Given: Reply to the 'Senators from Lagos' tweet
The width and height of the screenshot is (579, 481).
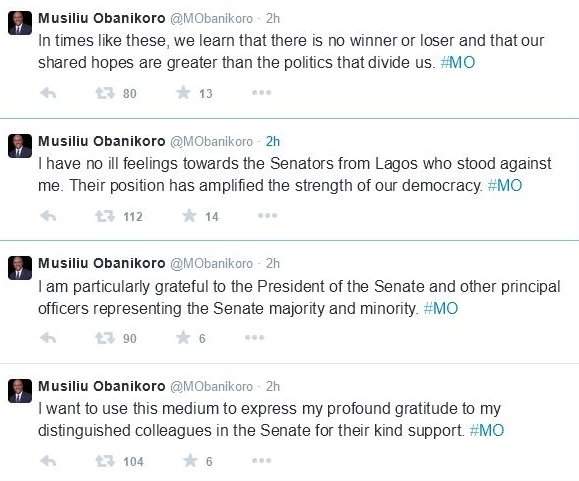Looking at the screenshot, I should click(48, 216).
